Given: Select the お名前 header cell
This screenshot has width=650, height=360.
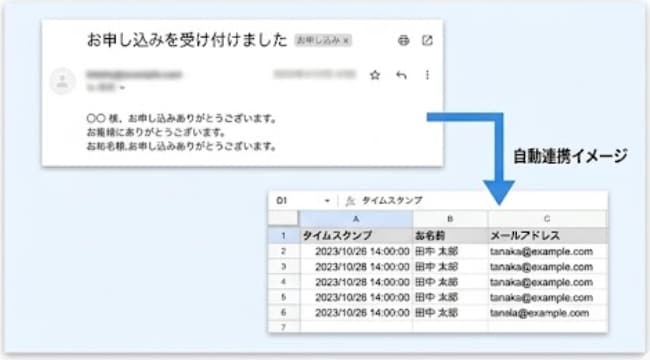Looking at the screenshot, I should point(450,236).
